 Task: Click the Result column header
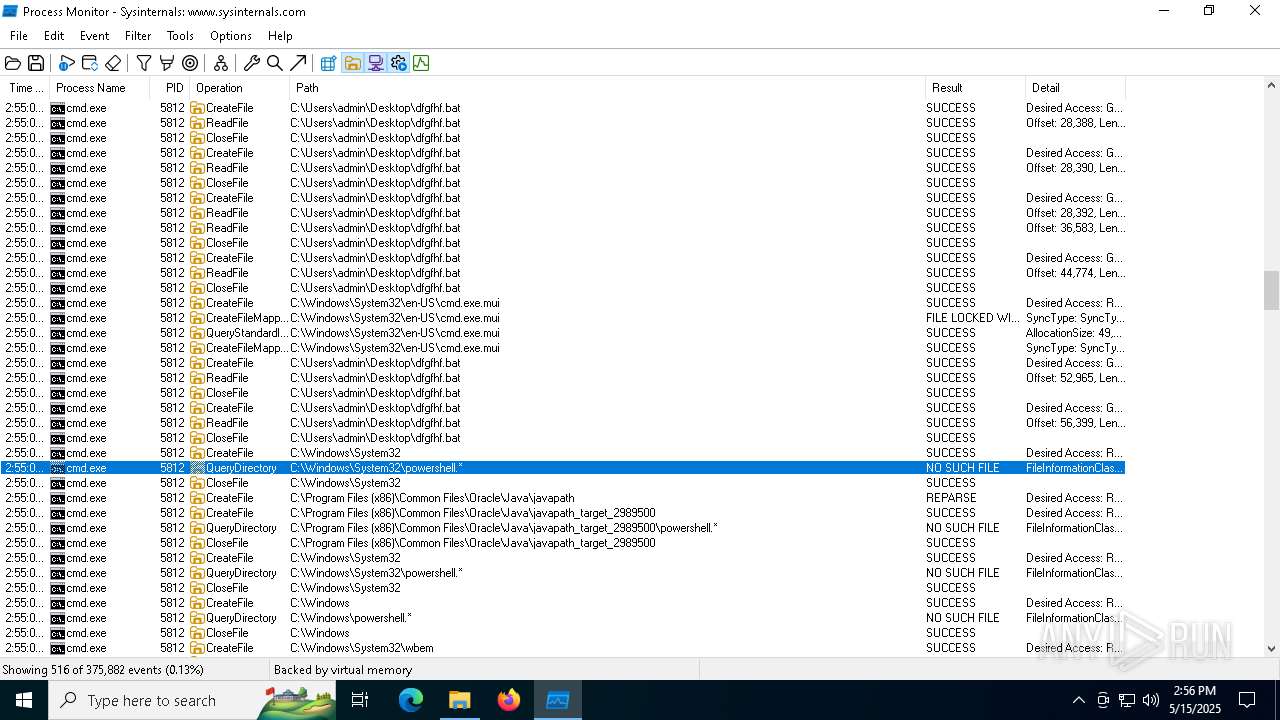click(x=975, y=88)
